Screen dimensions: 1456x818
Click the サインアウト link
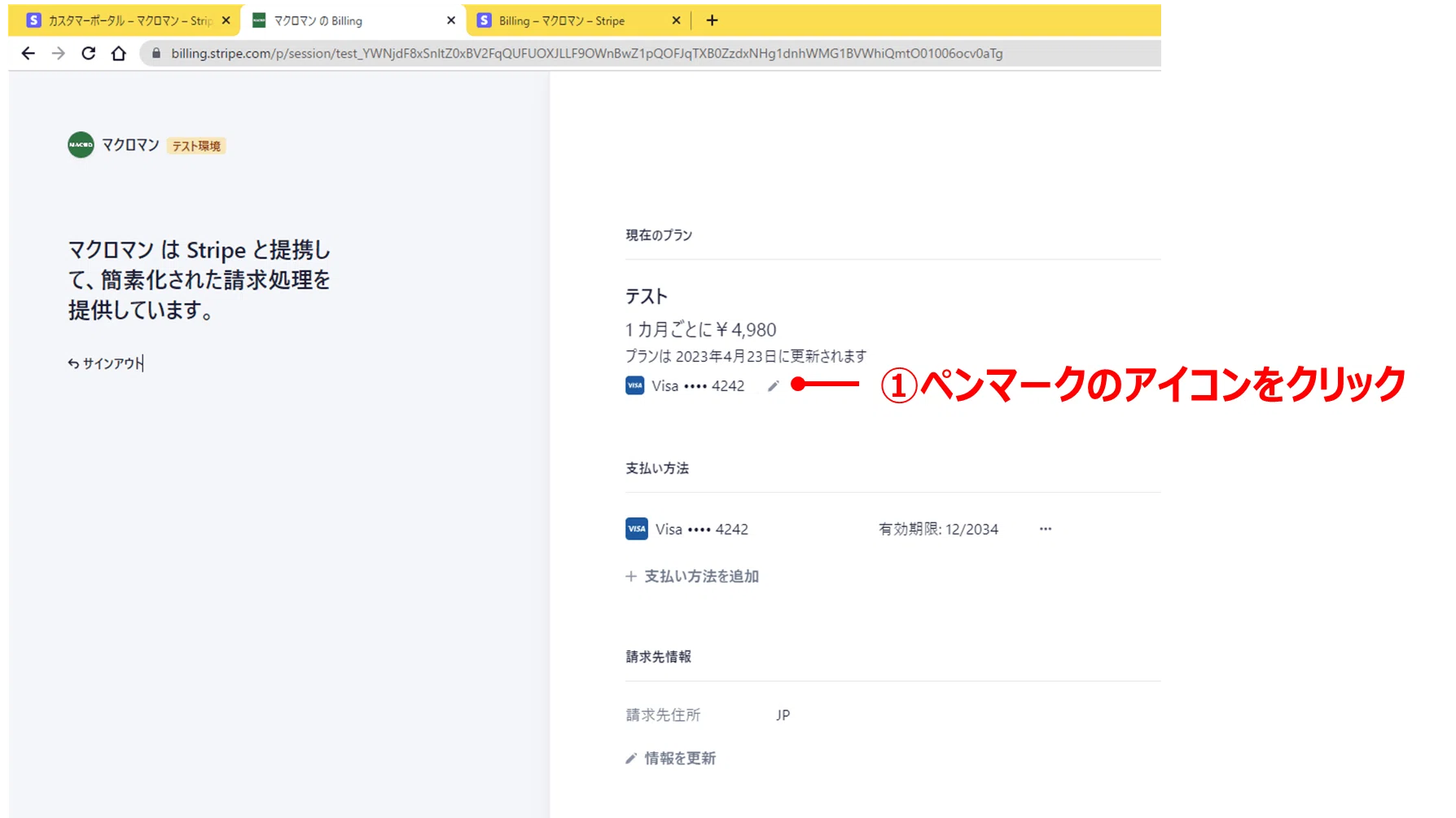click(105, 363)
